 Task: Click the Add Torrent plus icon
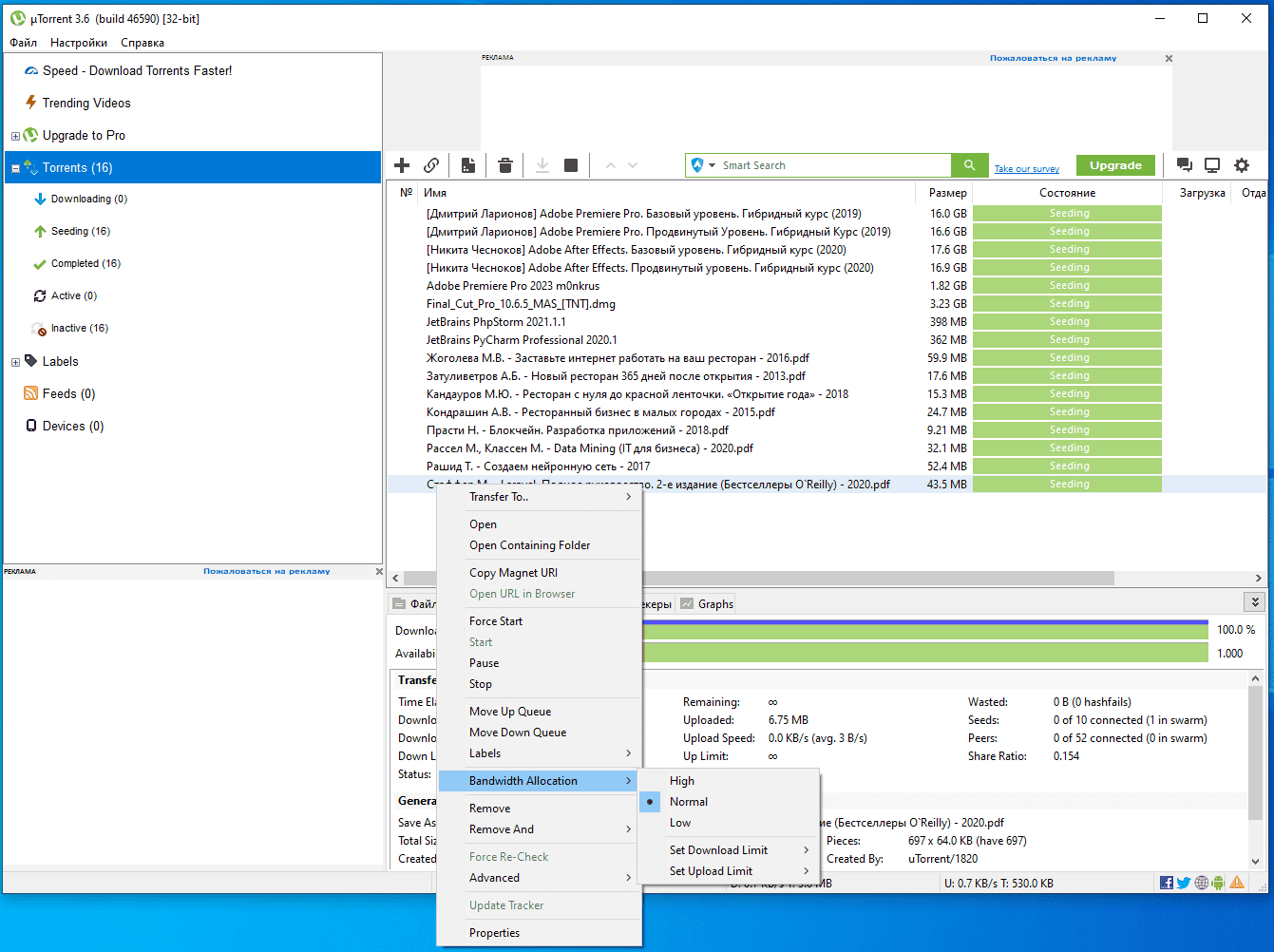(402, 165)
